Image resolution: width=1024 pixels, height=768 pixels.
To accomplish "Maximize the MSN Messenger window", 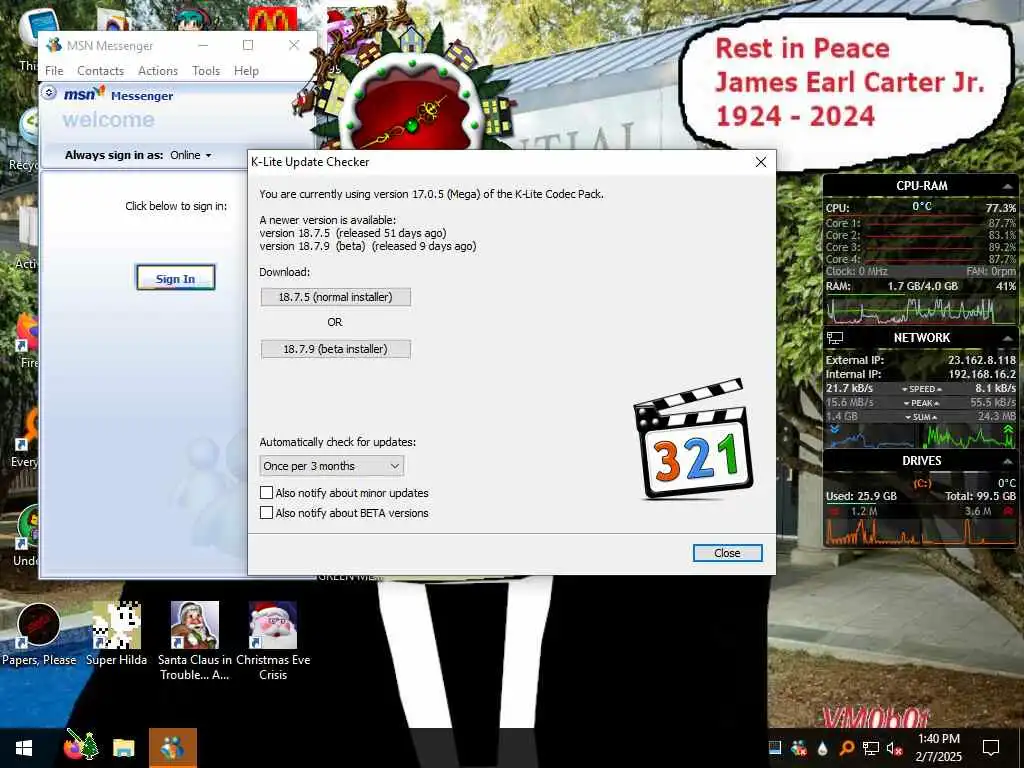I will point(248,45).
